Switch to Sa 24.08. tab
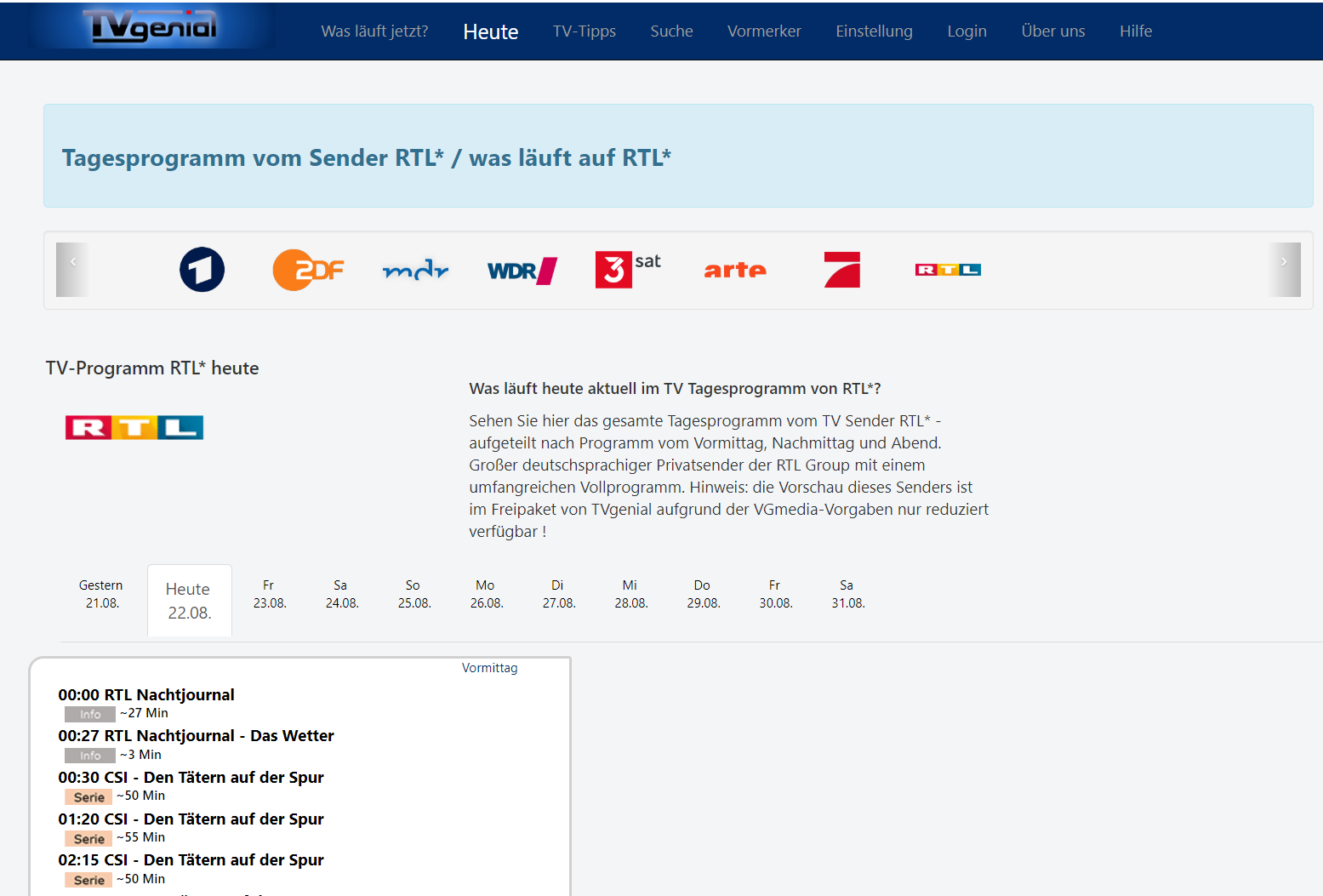The width and height of the screenshot is (1323, 896). click(341, 594)
